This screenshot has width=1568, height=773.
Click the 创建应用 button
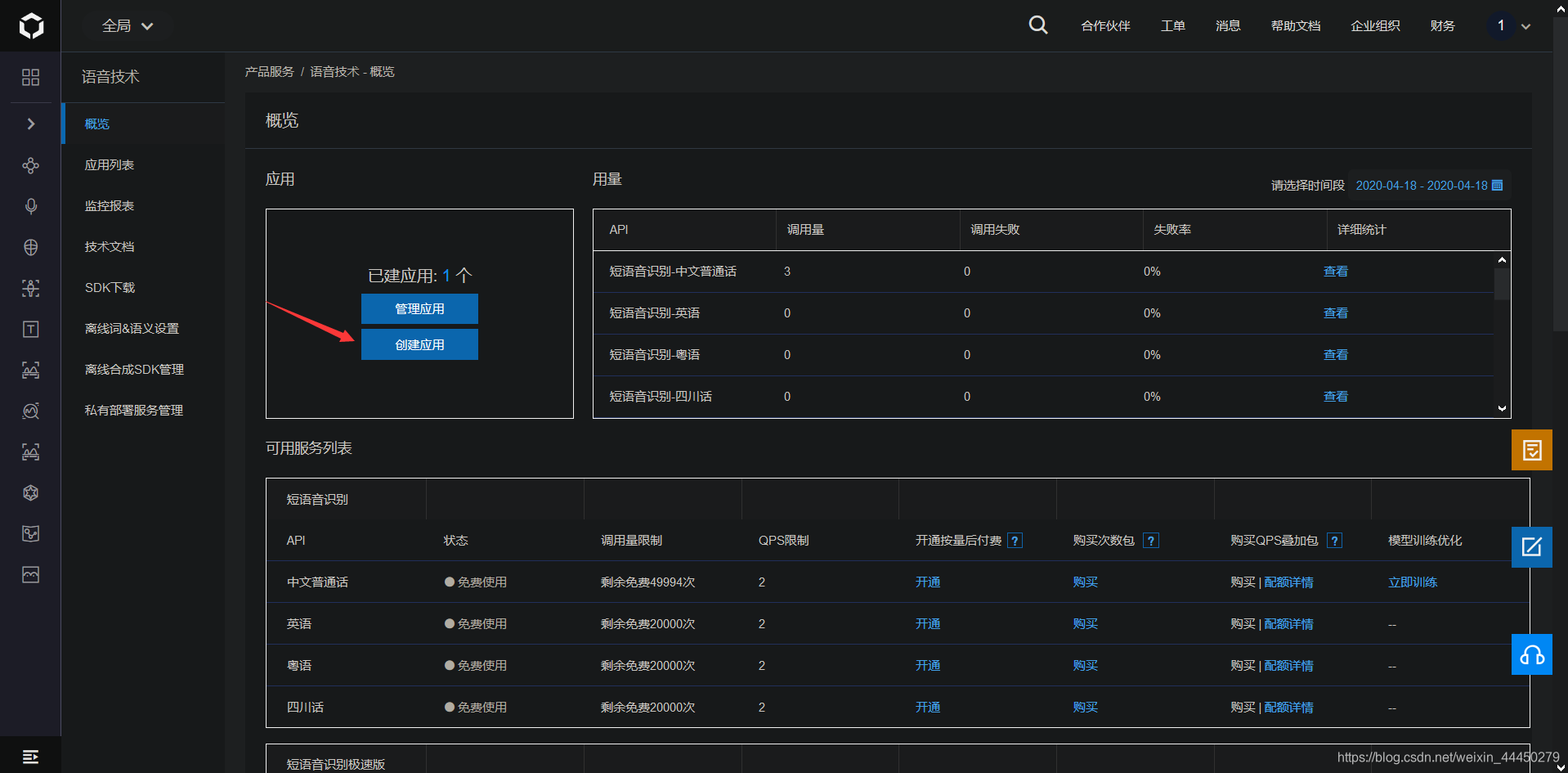point(419,344)
